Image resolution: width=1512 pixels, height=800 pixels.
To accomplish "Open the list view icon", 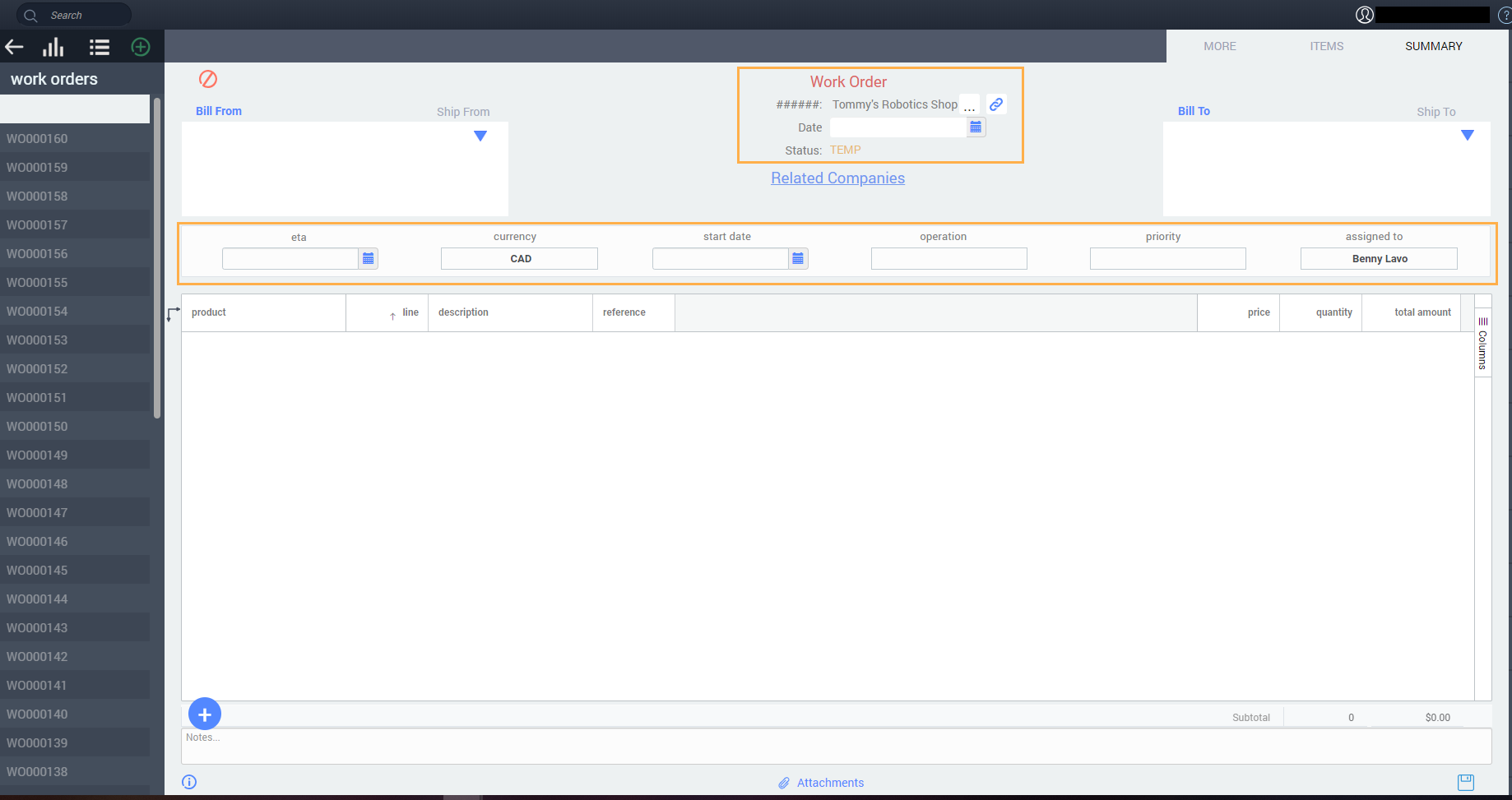I will pos(100,47).
